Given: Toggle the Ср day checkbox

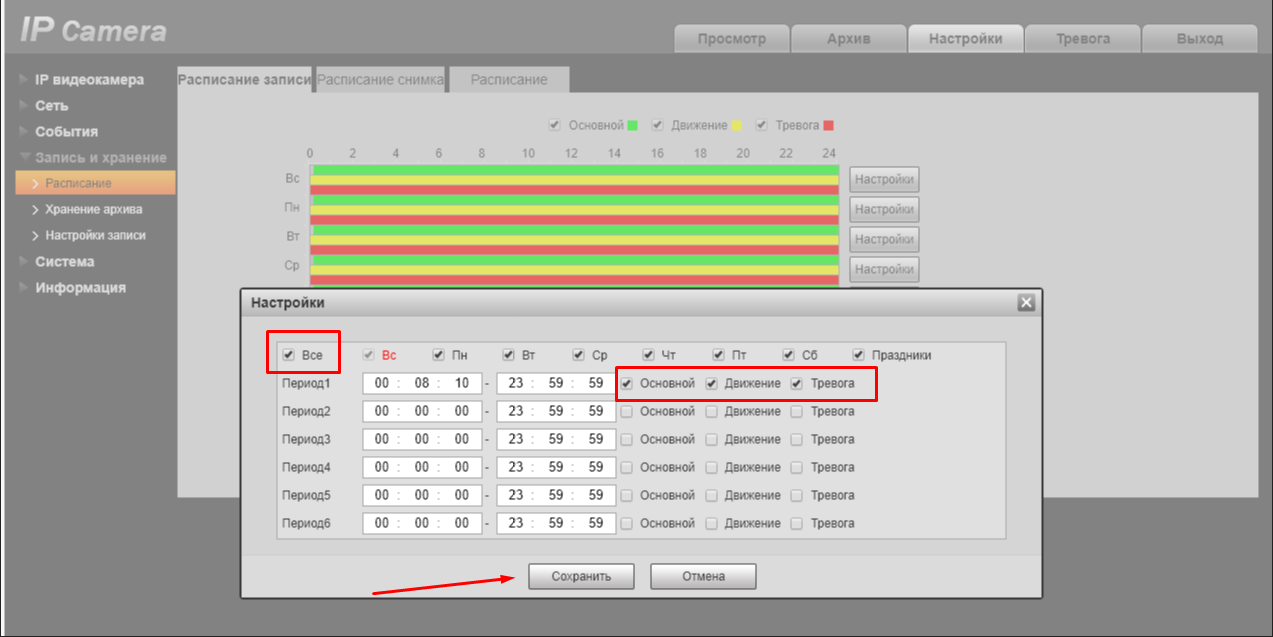Looking at the screenshot, I should 578,355.
